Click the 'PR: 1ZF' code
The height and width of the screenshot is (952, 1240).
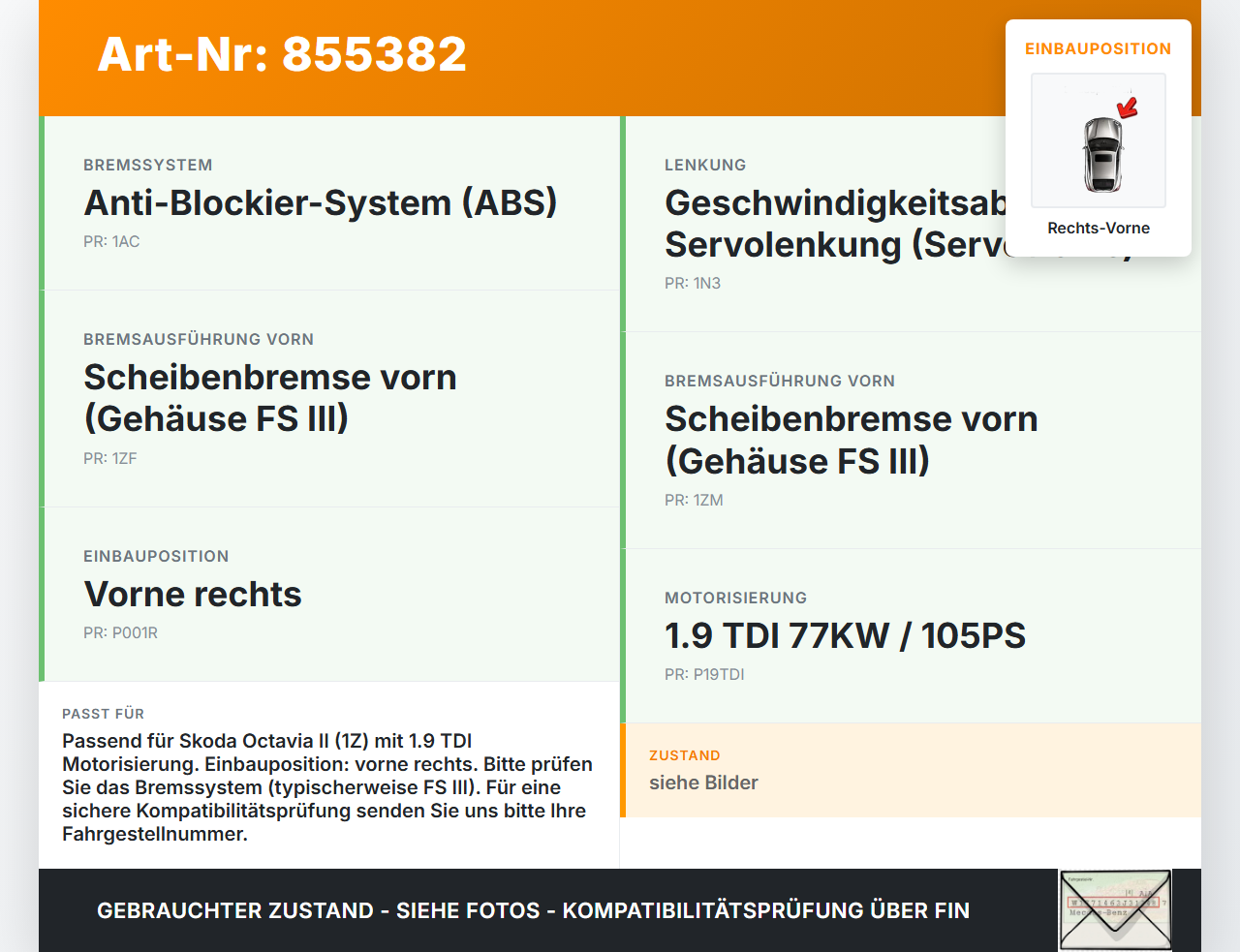[x=110, y=458]
